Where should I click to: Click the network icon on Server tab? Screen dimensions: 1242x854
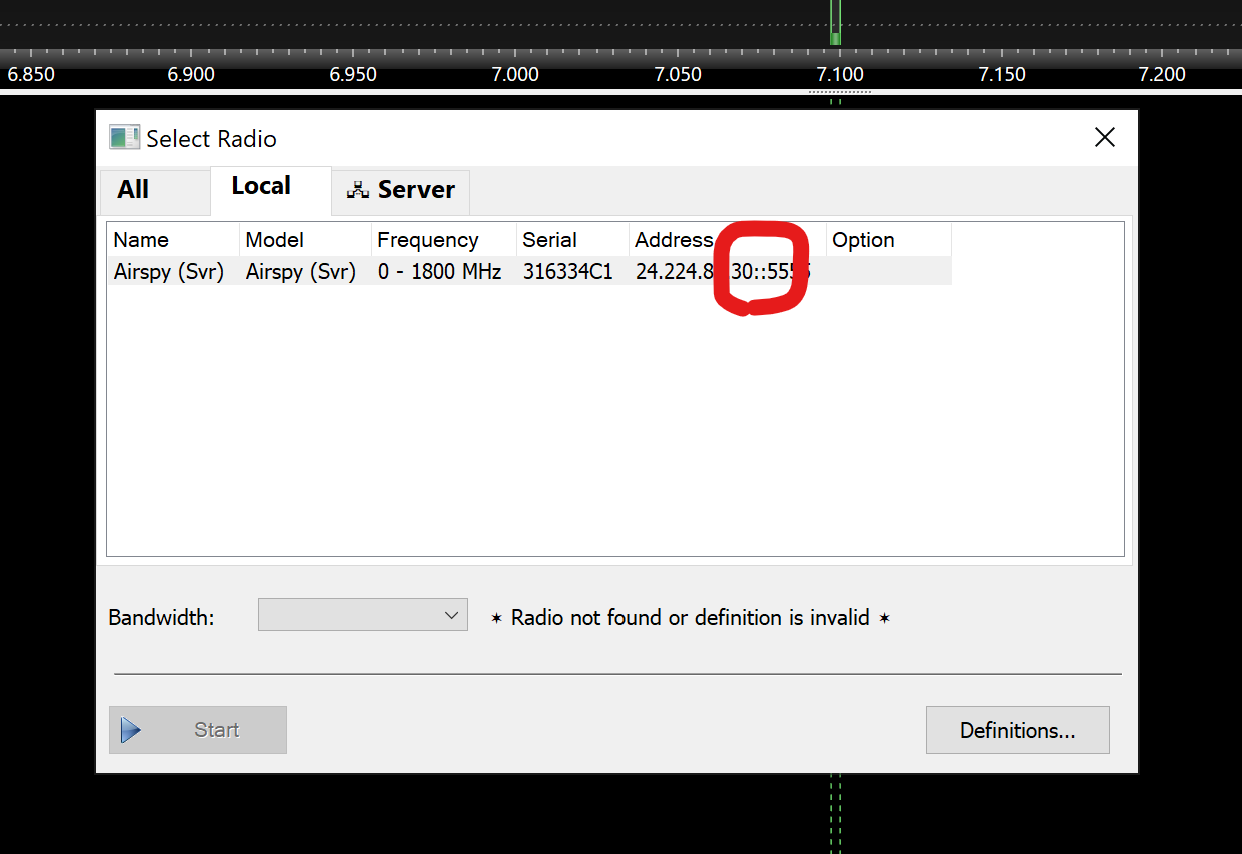[x=357, y=190]
